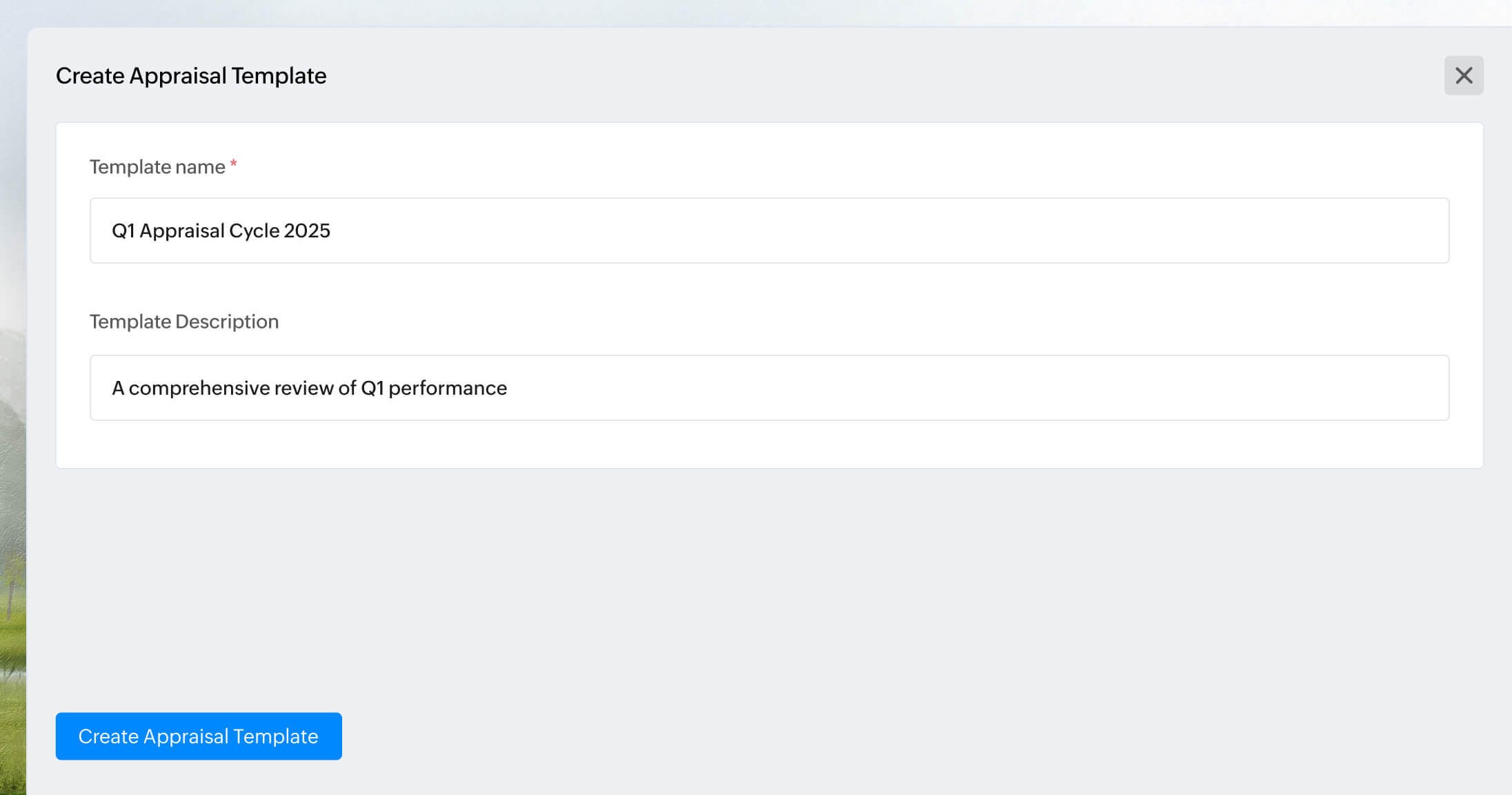Click the red required asterisk
The width and height of the screenshot is (1512, 795).
coord(234,164)
